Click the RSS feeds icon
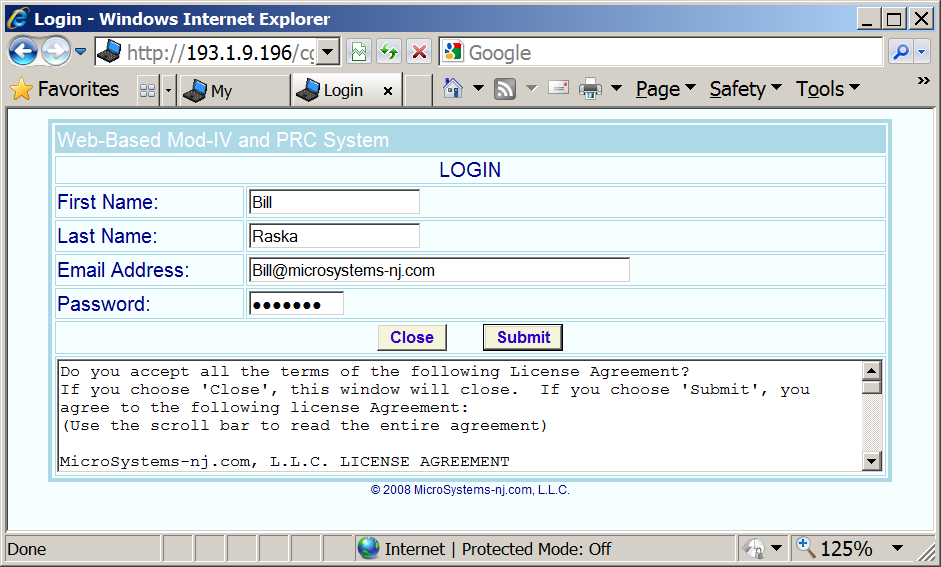941x567 pixels. pyautogui.click(x=505, y=89)
